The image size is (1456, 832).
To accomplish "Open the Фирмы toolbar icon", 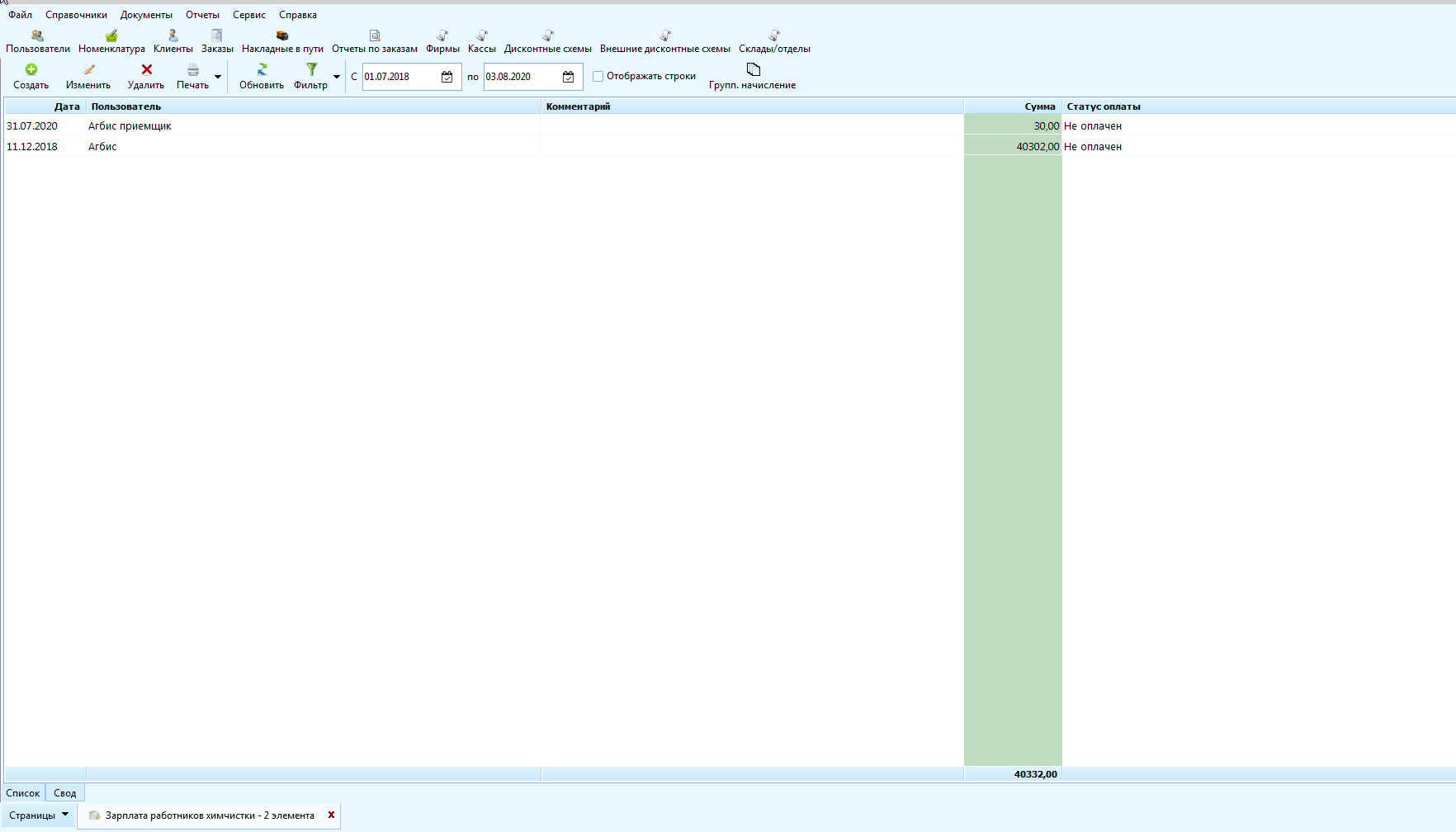I will [x=442, y=35].
